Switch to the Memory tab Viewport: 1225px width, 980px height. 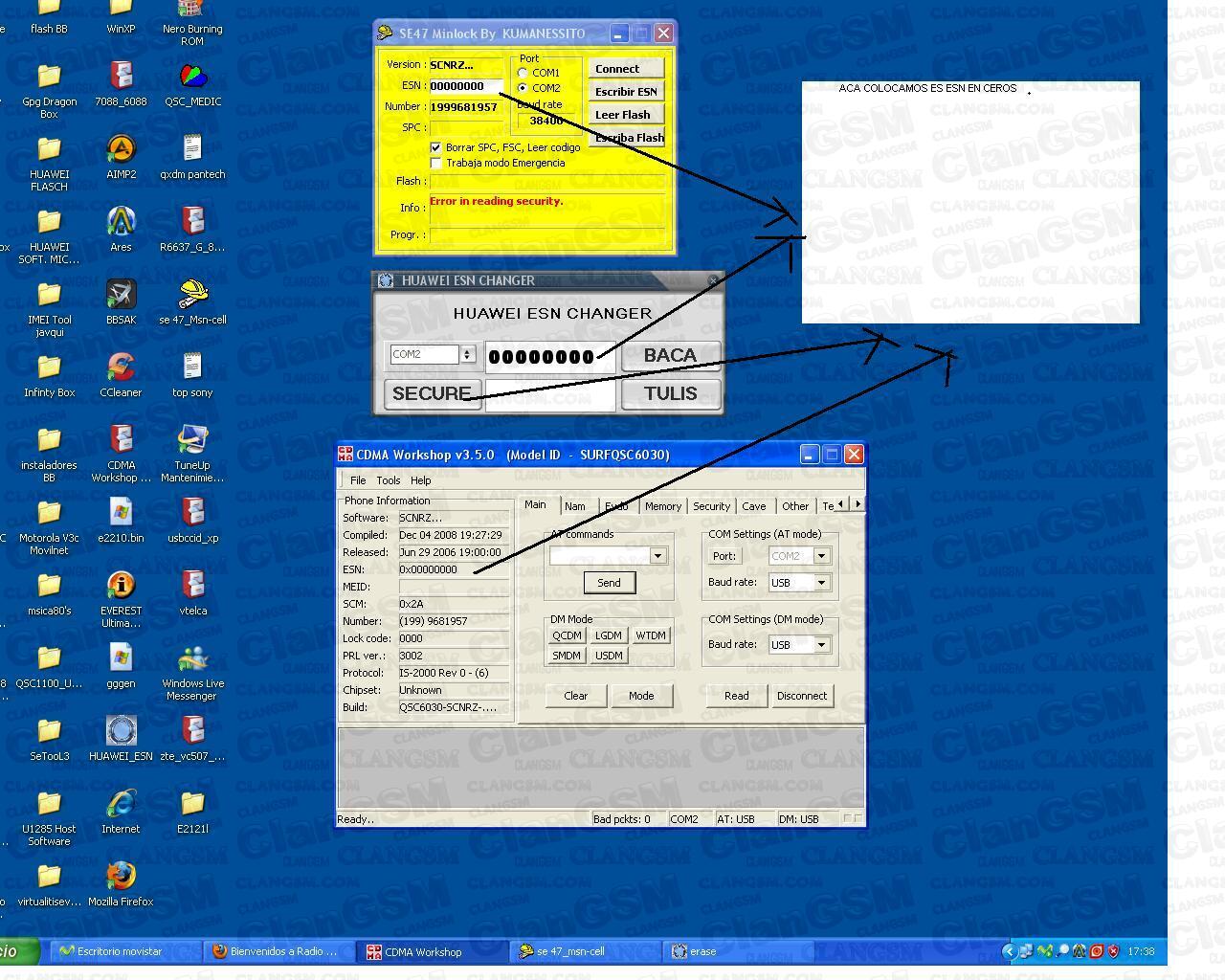pyautogui.click(x=662, y=506)
